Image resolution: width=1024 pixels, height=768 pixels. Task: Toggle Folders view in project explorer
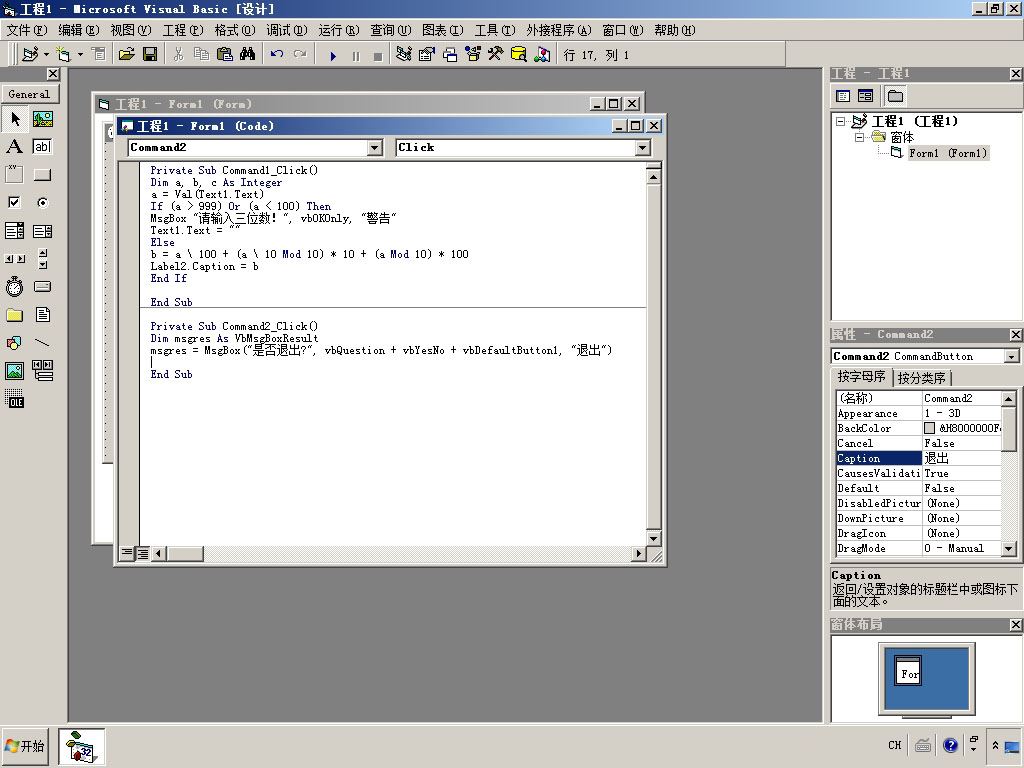pyautogui.click(x=895, y=97)
